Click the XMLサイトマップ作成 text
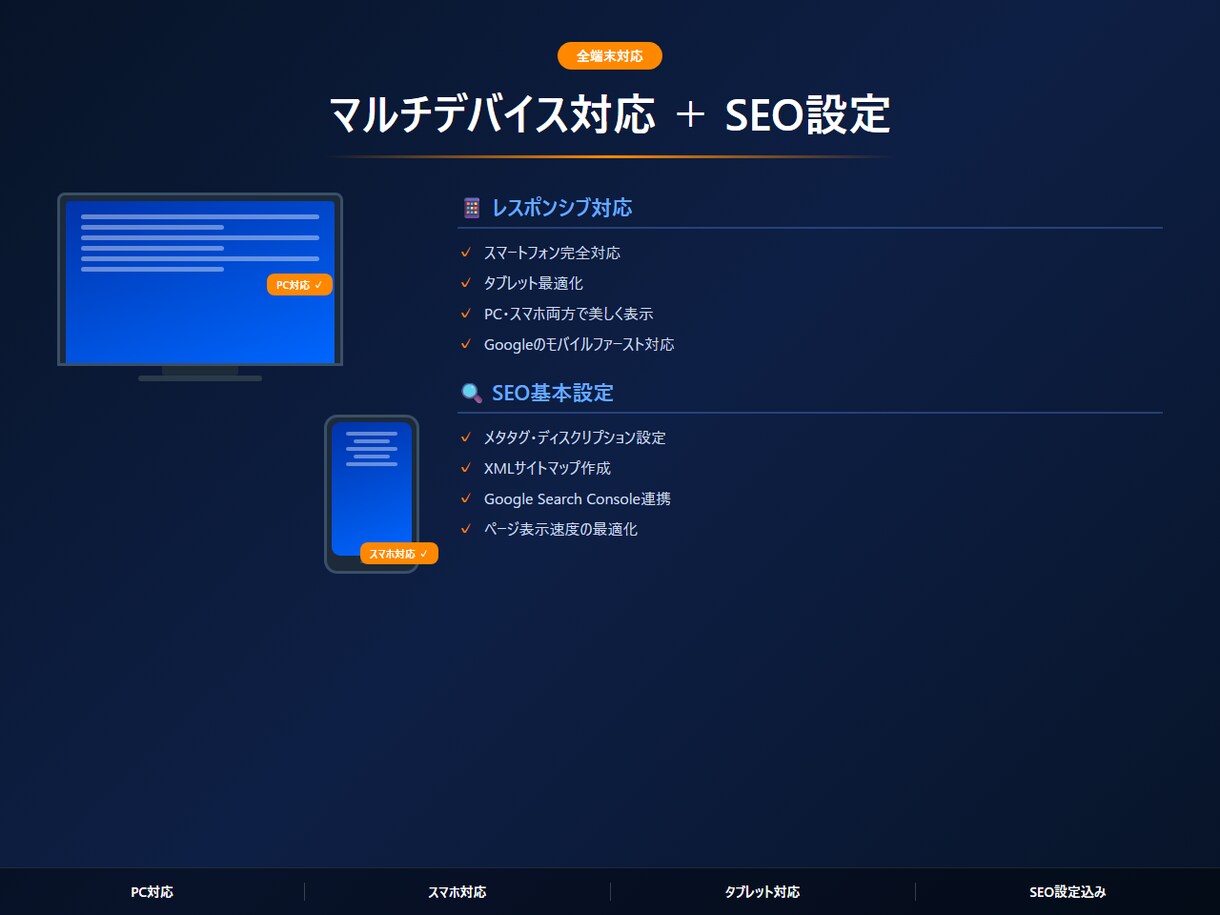This screenshot has height=915, width=1220. point(547,468)
